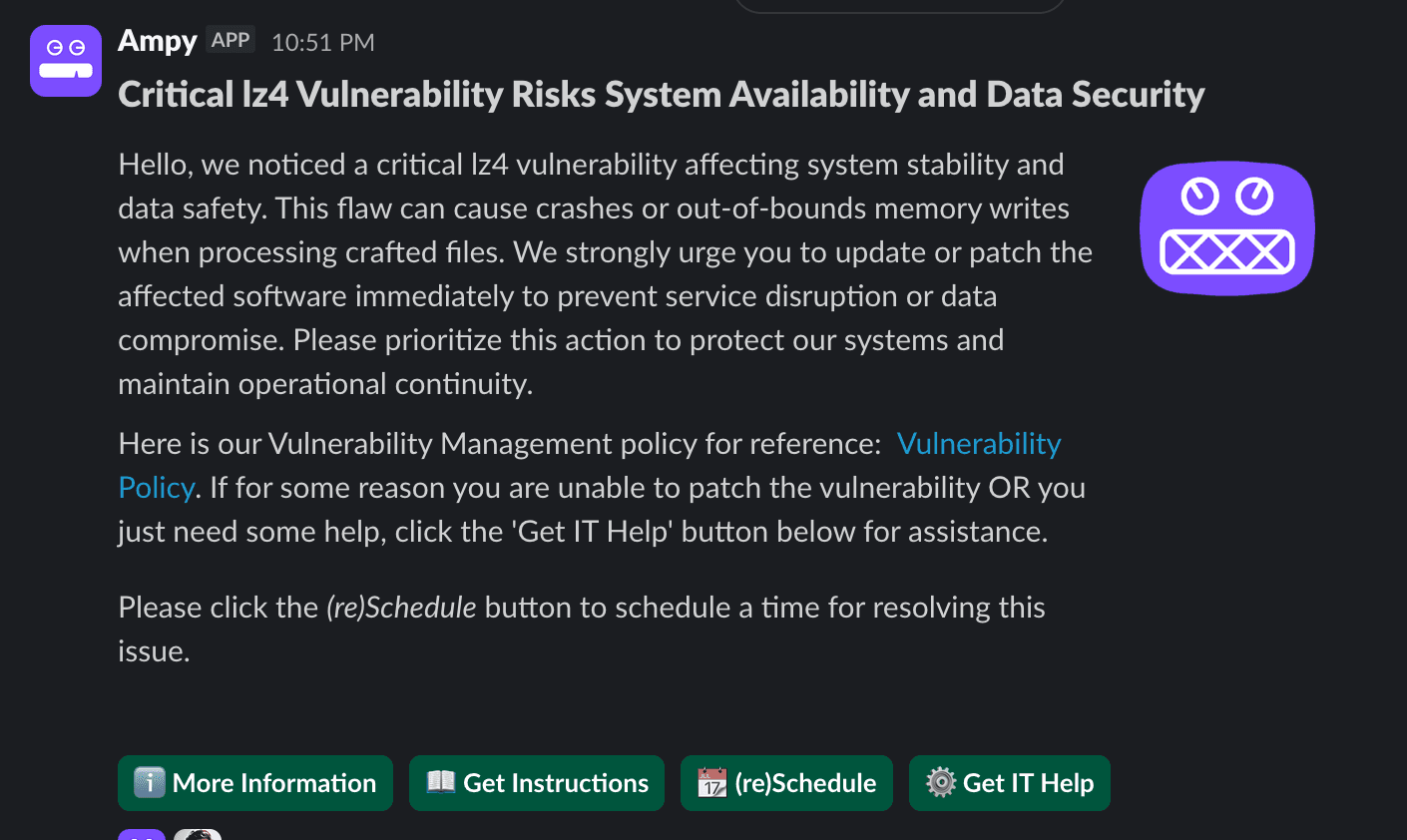This screenshot has height=840, width=1407.
Task: Click the italic (re)Schedule text in message
Action: coord(401,608)
